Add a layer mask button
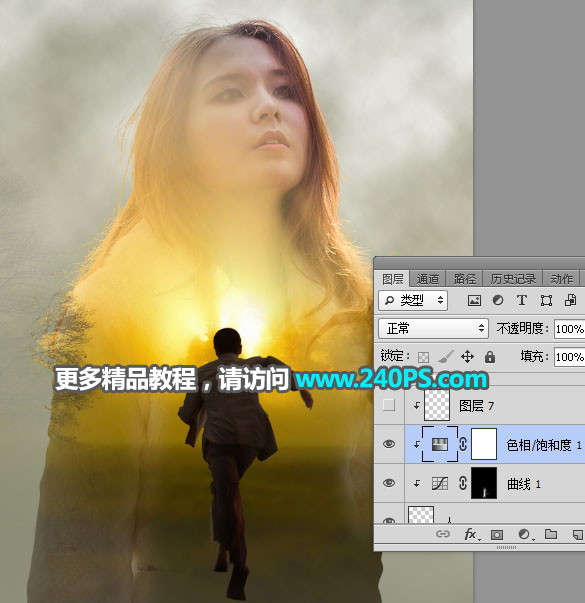The image size is (585, 603). tap(497, 535)
